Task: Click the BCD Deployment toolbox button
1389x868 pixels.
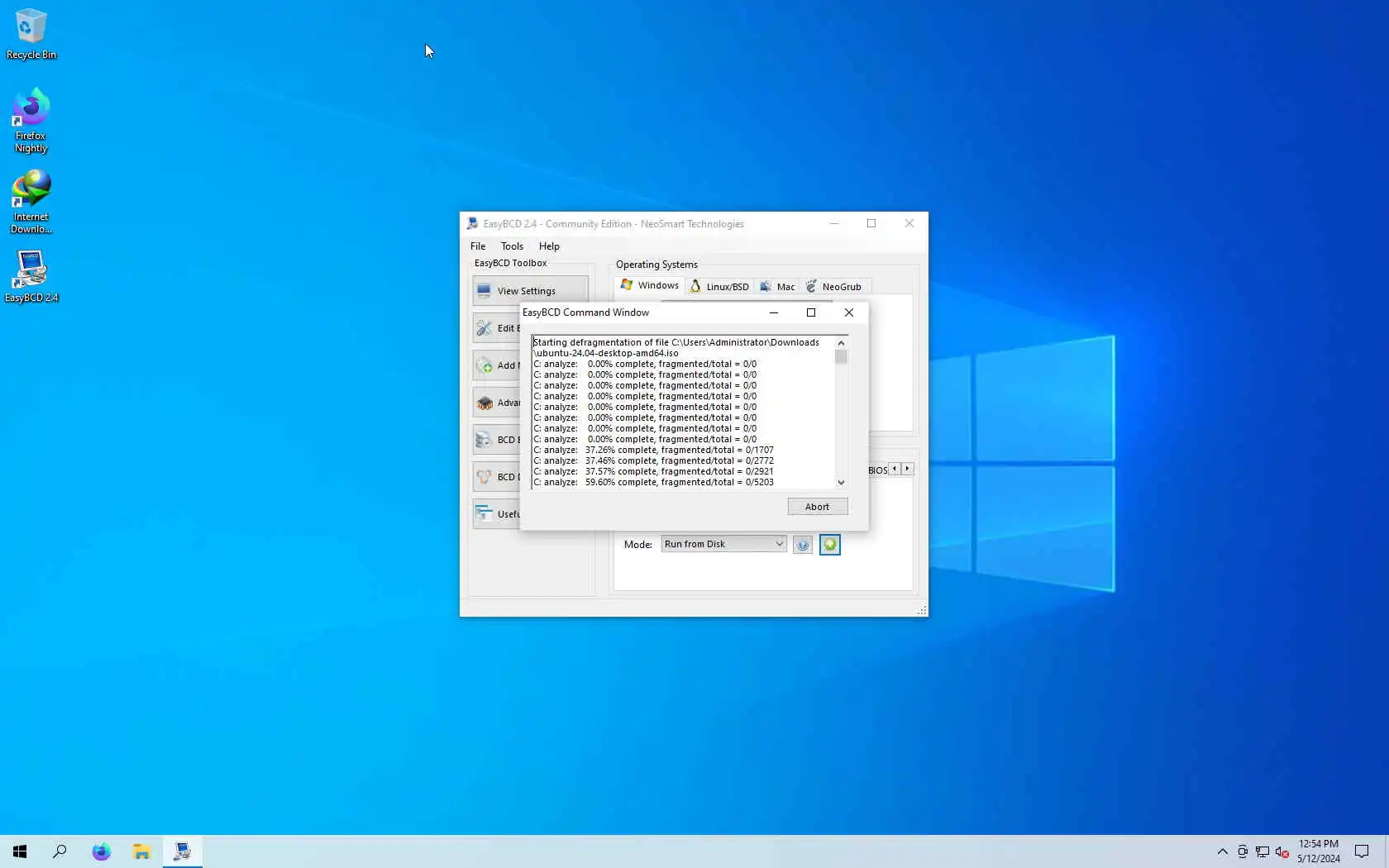Action: (x=497, y=477)
